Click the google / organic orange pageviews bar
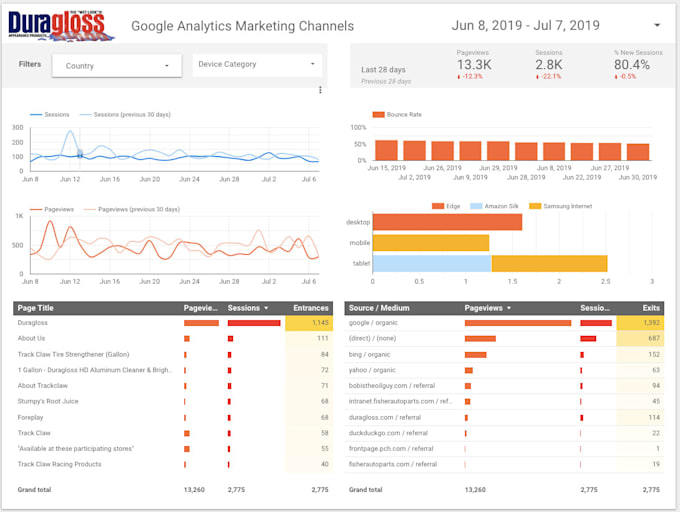Screen dimensions: 680x512 [x=518, y=323]
